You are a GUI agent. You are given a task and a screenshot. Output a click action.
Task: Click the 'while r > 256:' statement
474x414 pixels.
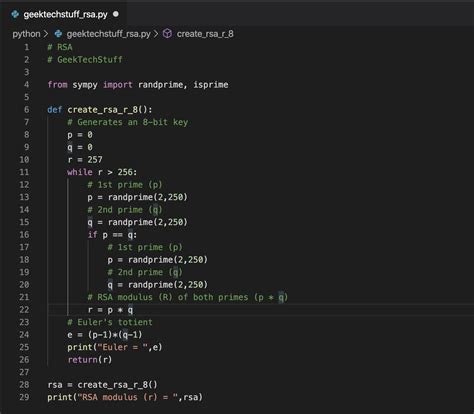tap(102, 172)
